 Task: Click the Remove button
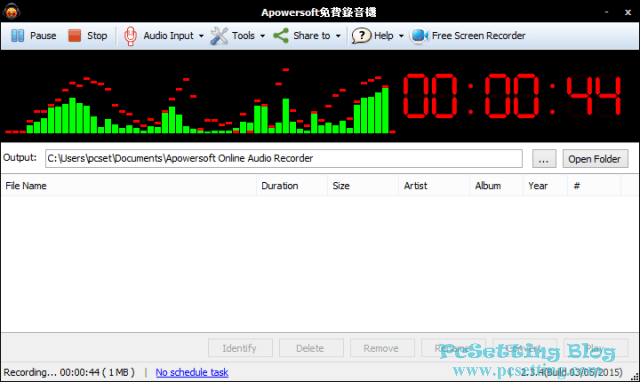tap(382, 348)
